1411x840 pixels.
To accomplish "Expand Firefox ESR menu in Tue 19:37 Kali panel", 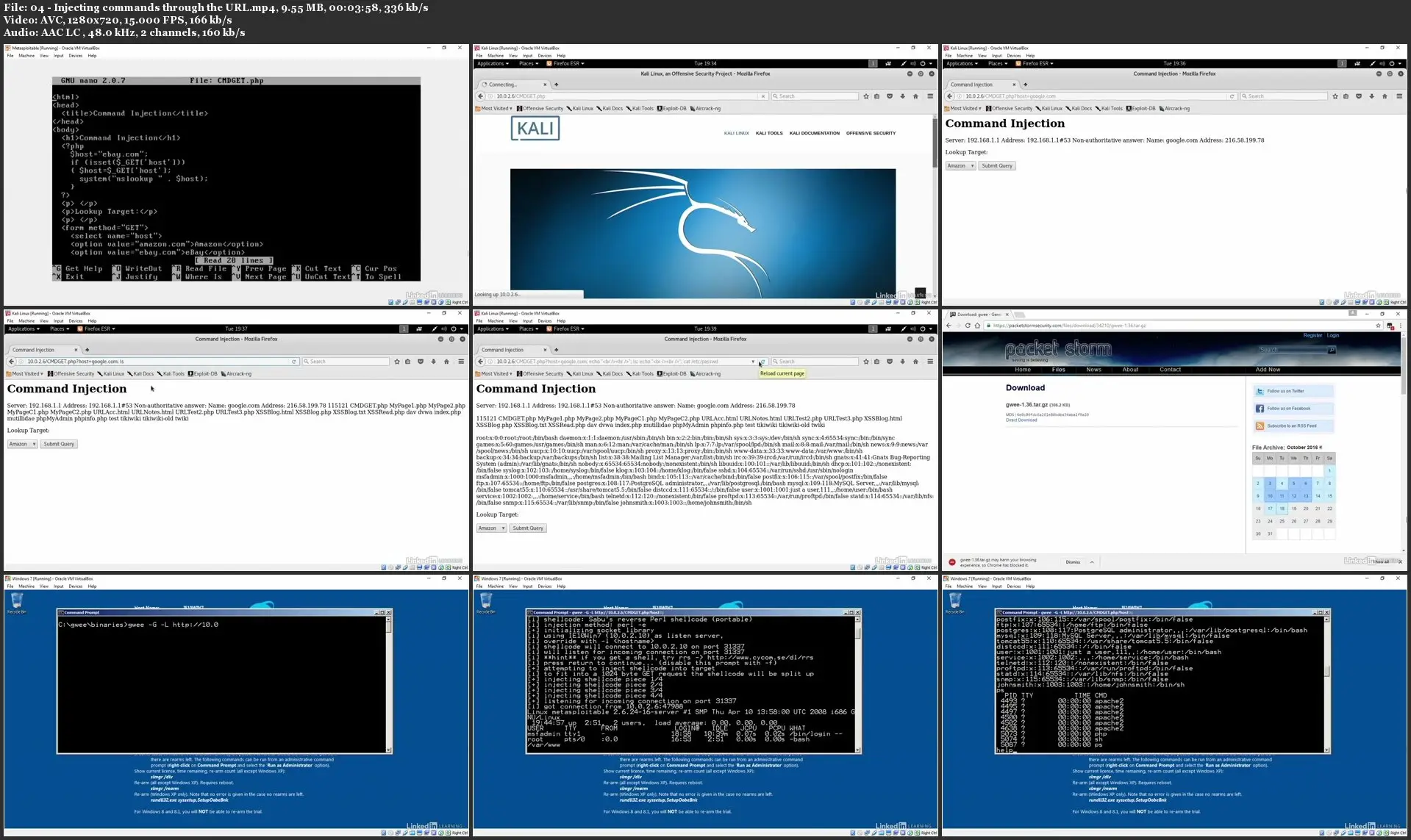I will coord(97,329).
